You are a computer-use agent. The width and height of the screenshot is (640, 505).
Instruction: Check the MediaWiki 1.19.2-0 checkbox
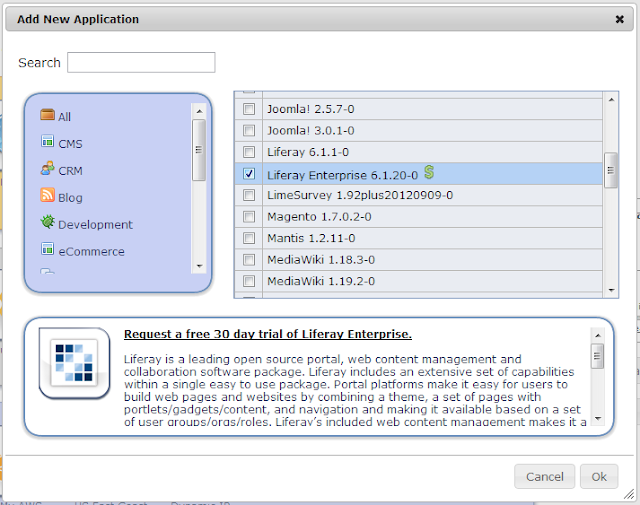[249, 281]
